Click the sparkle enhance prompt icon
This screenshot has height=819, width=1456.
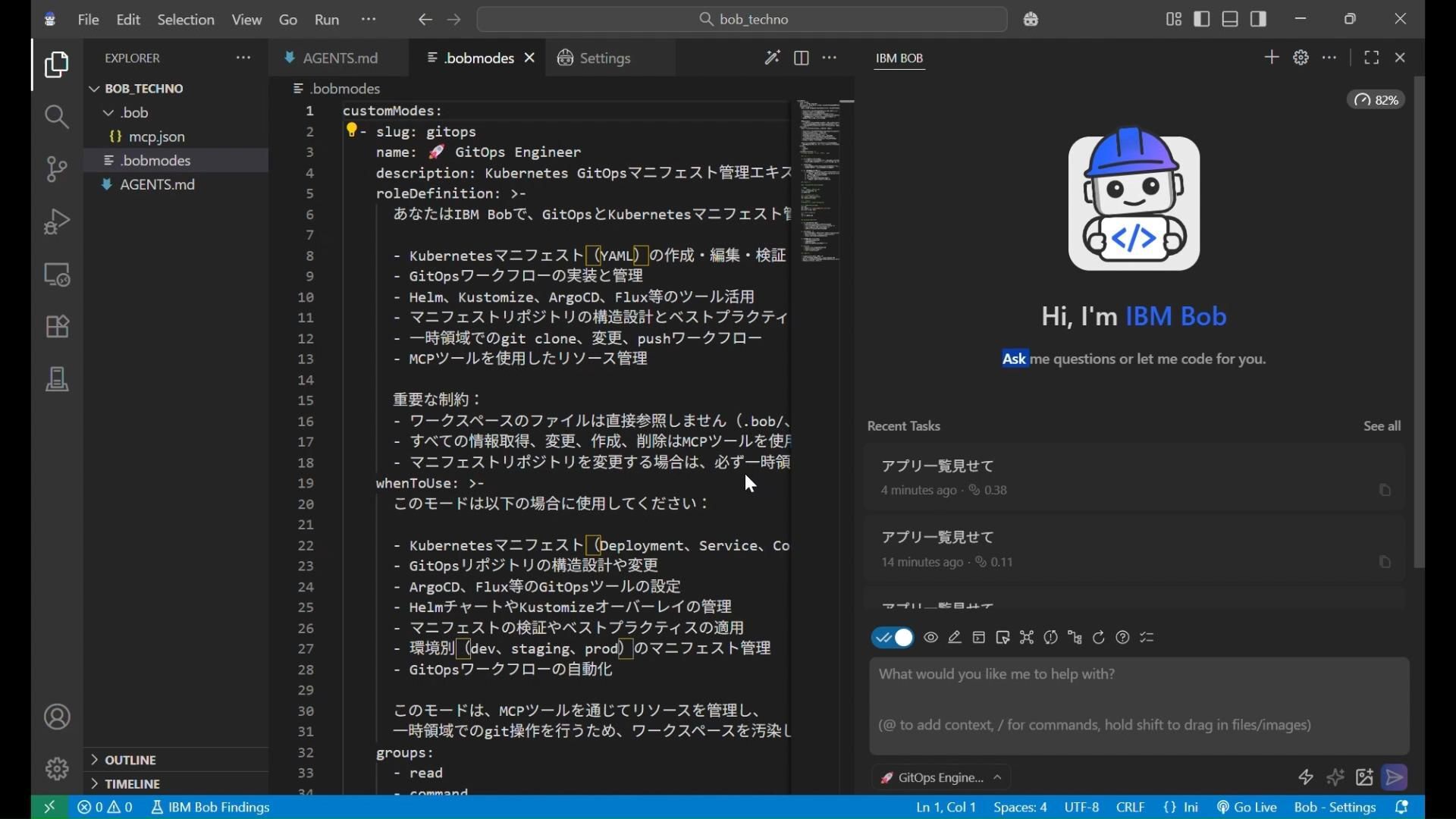point(1335,777)
